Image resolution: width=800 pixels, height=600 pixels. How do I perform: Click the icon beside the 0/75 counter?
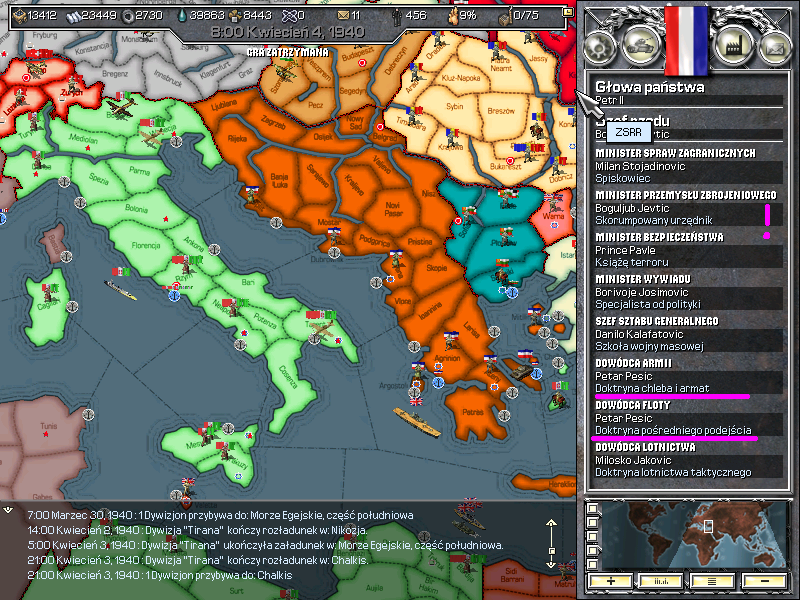coord(505,17)
